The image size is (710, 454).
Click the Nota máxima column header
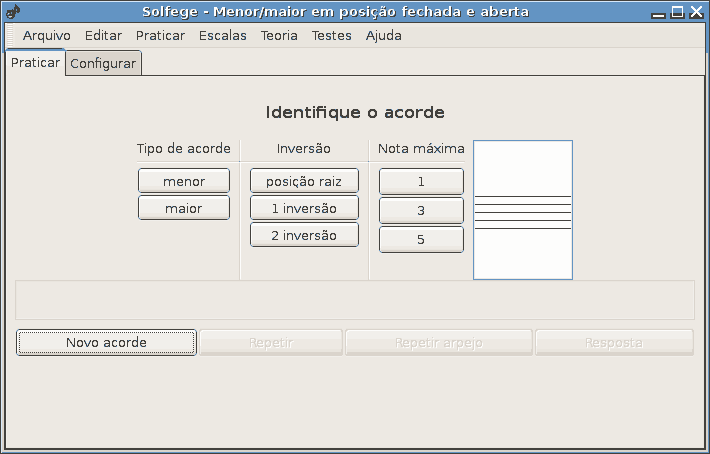click(x=421, y=148)
